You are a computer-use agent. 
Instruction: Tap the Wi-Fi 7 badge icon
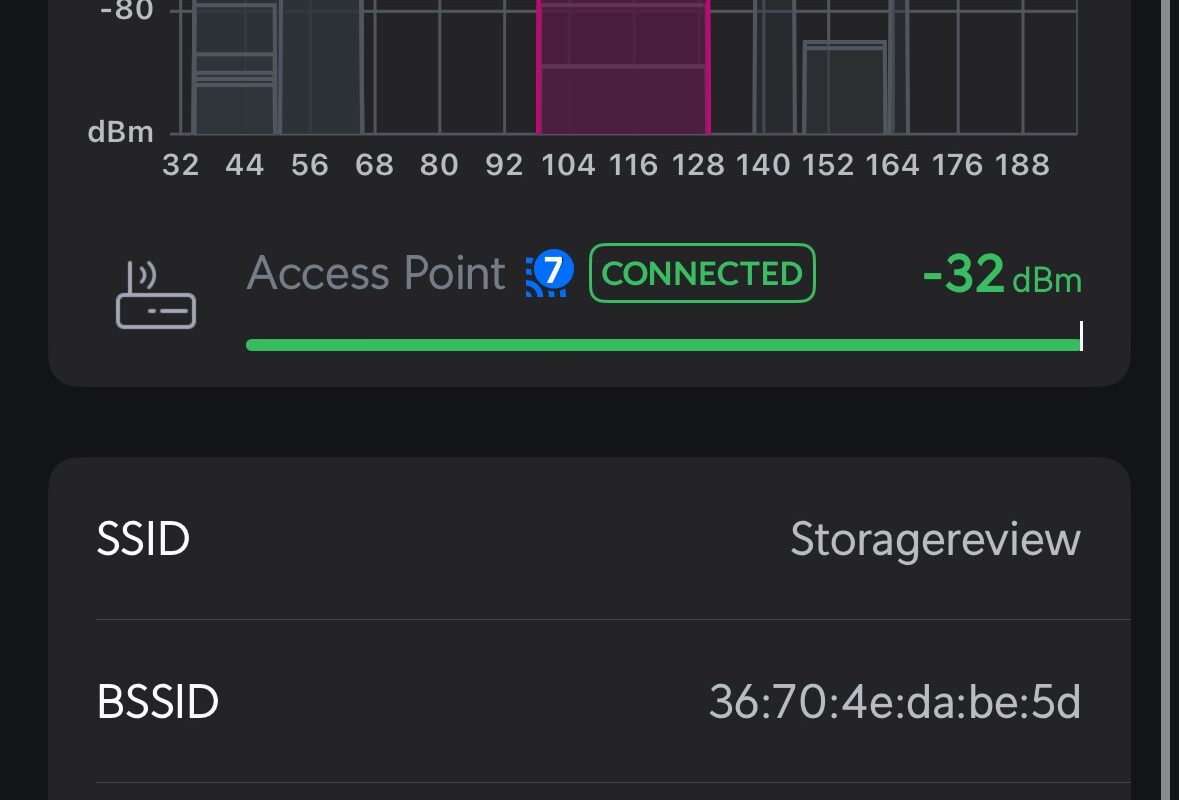click(550, 272)
